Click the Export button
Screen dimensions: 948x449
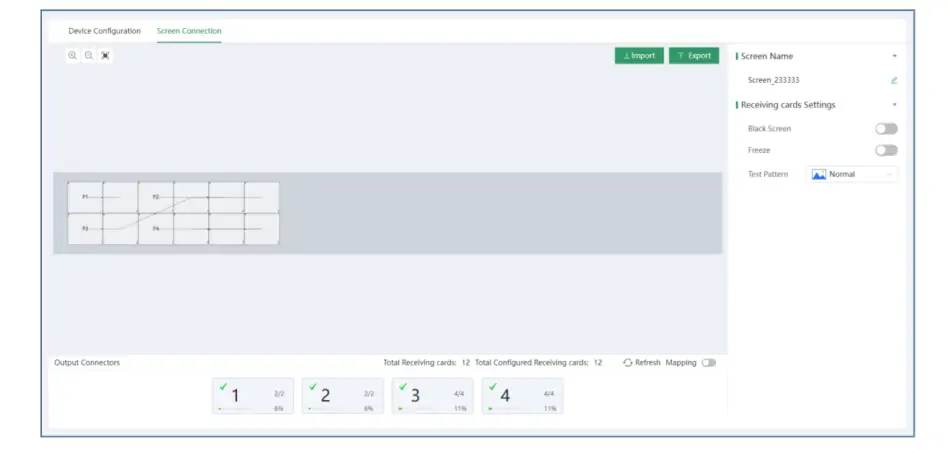[x=694, y=56]
